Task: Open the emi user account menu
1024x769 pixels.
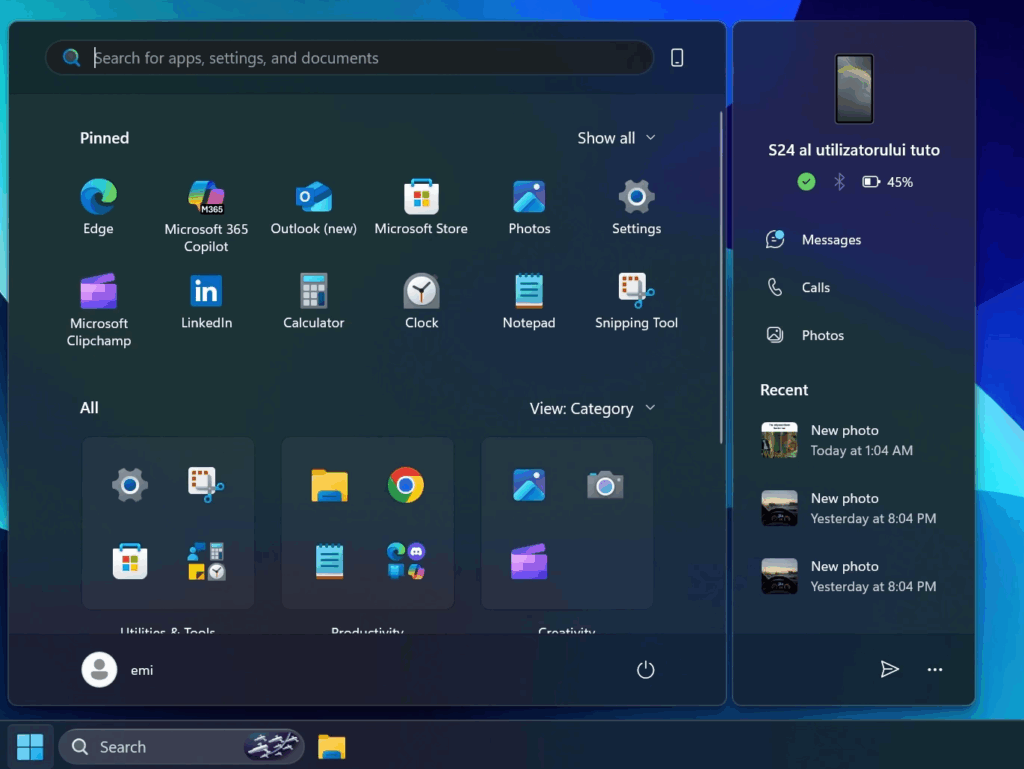Action: pyautogui.click(x=118, y=670)
